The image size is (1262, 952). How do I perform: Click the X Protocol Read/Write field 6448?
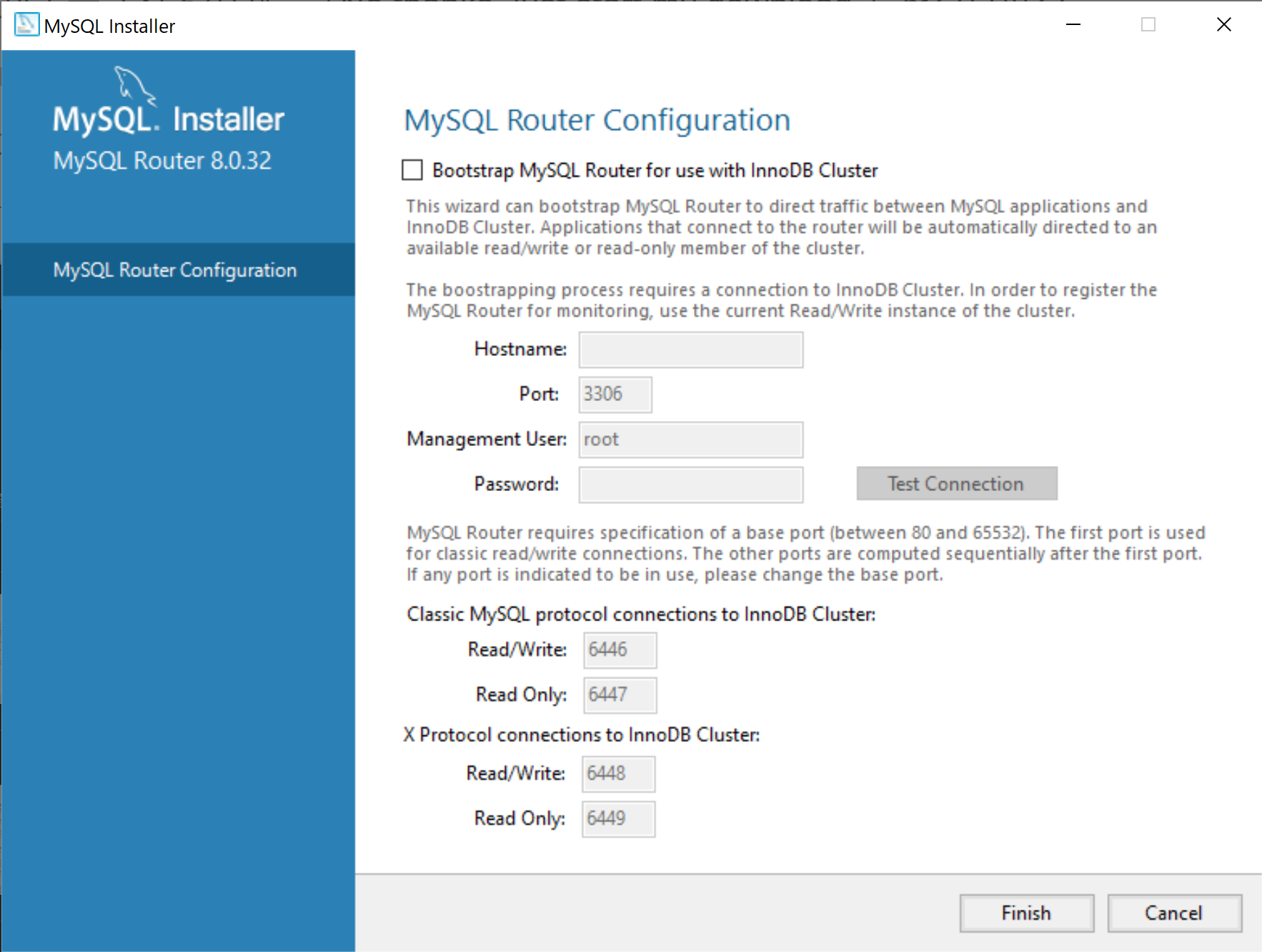pos(617,773)
